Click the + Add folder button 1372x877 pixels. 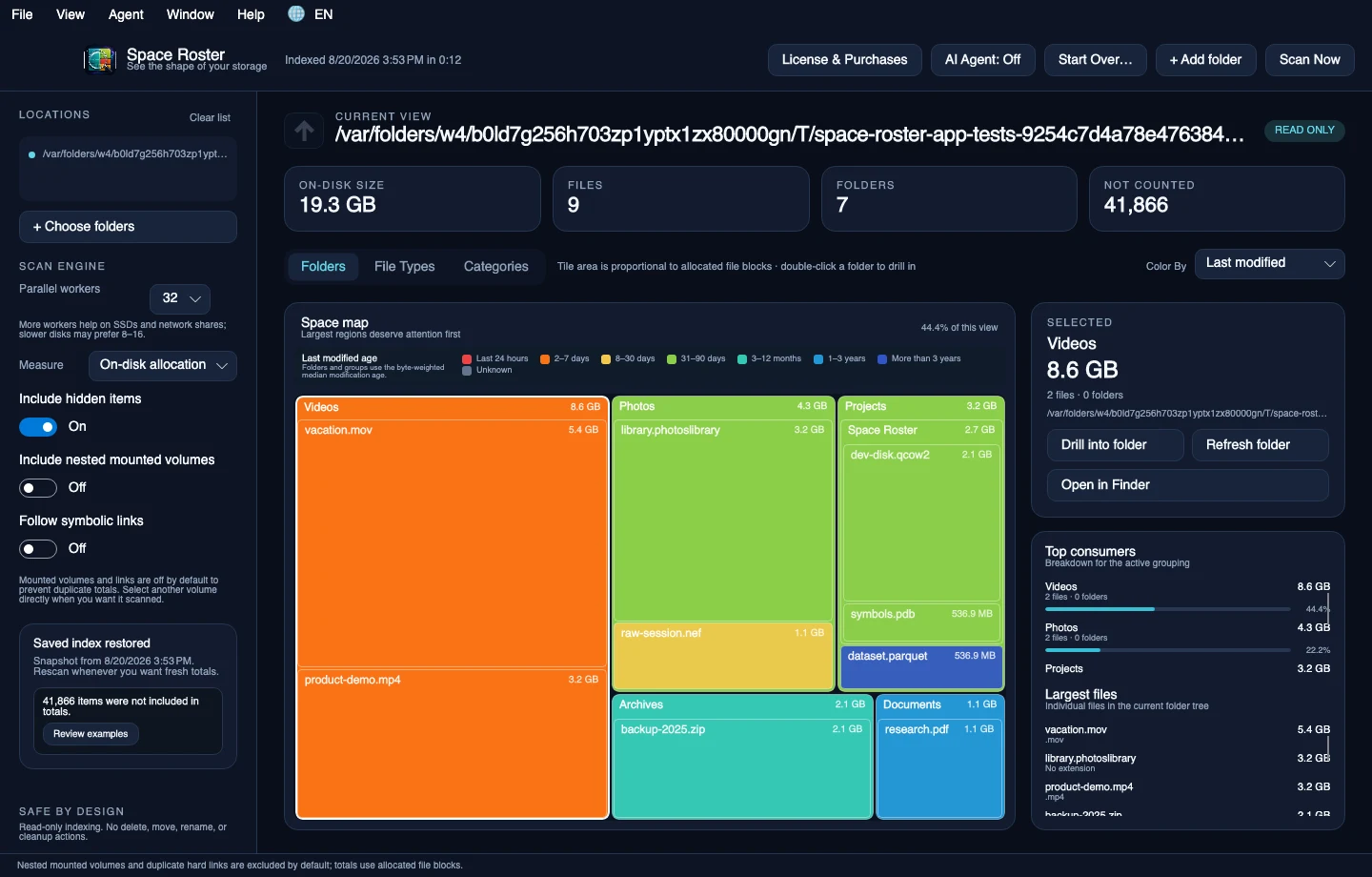pos(1205,59)
